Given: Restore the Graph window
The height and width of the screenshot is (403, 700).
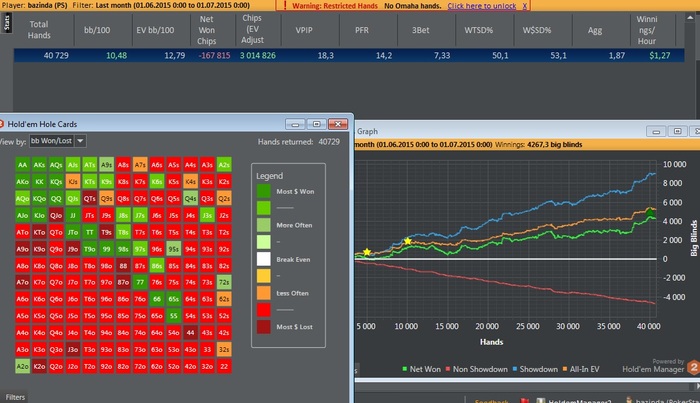Looking at the screenshot, I should pyautogui.click(x=677, y=131).
